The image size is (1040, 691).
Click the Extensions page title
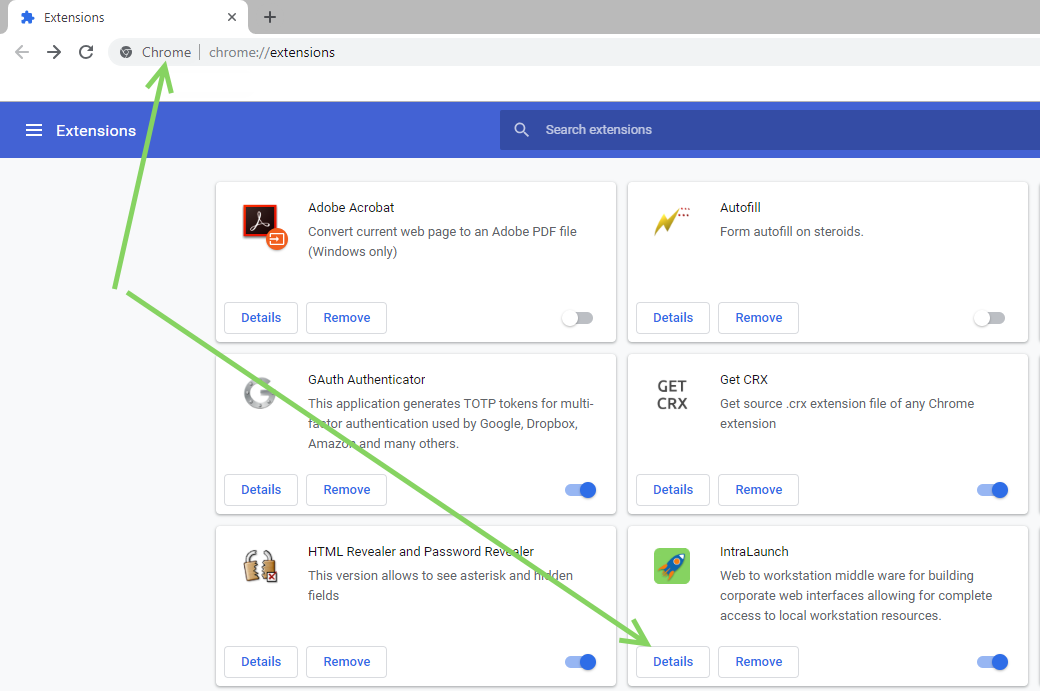point(96,131)
